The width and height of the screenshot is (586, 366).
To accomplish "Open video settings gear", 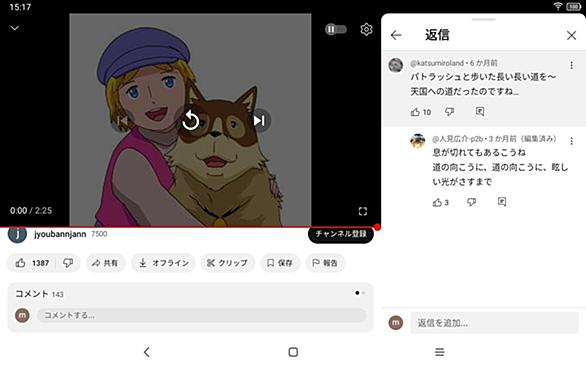I will [366, 29].
